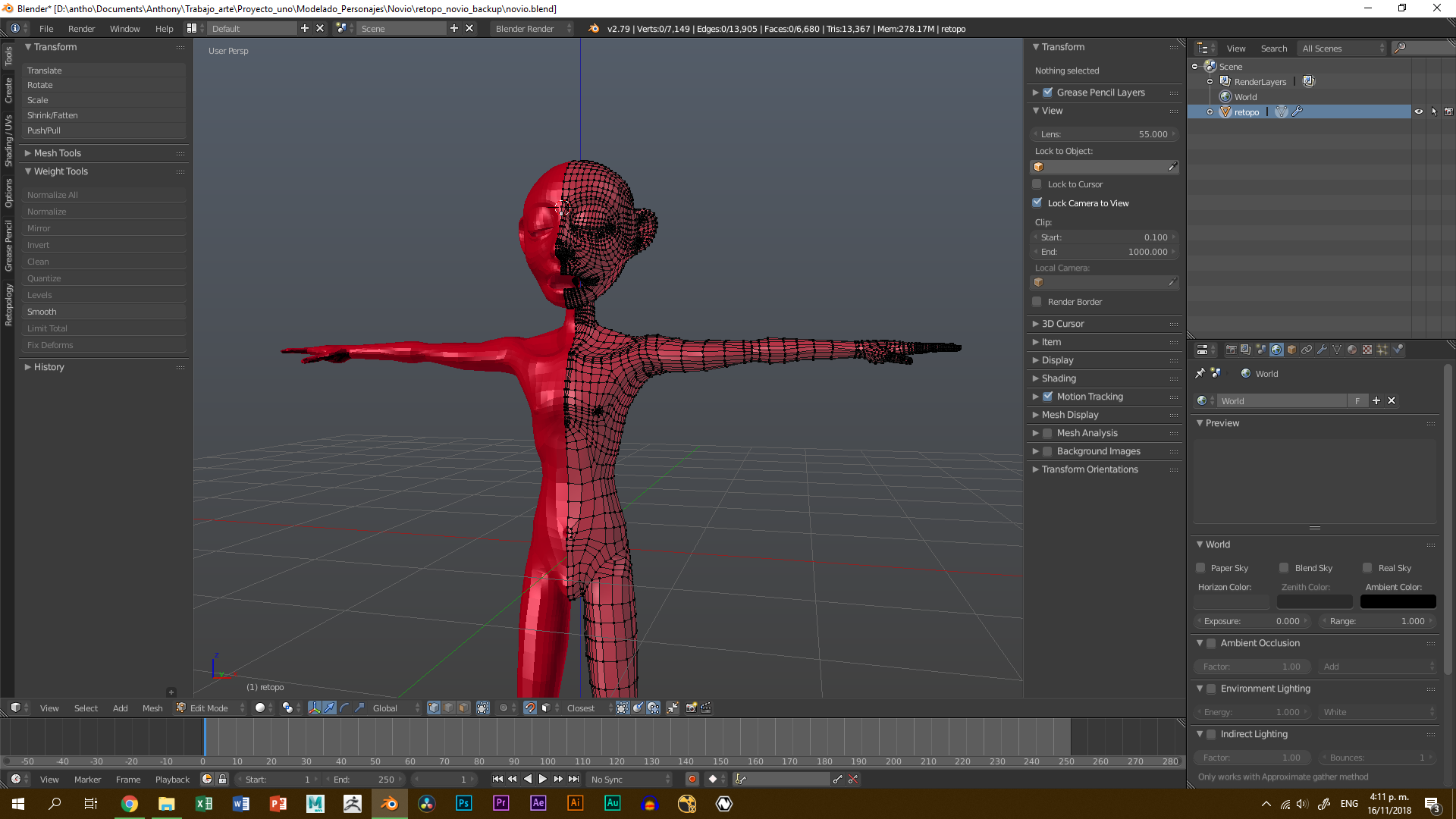Screen dimensions: 1456x819
Task: Toggle the snap magnet icon
Action: tap(530, 708)
